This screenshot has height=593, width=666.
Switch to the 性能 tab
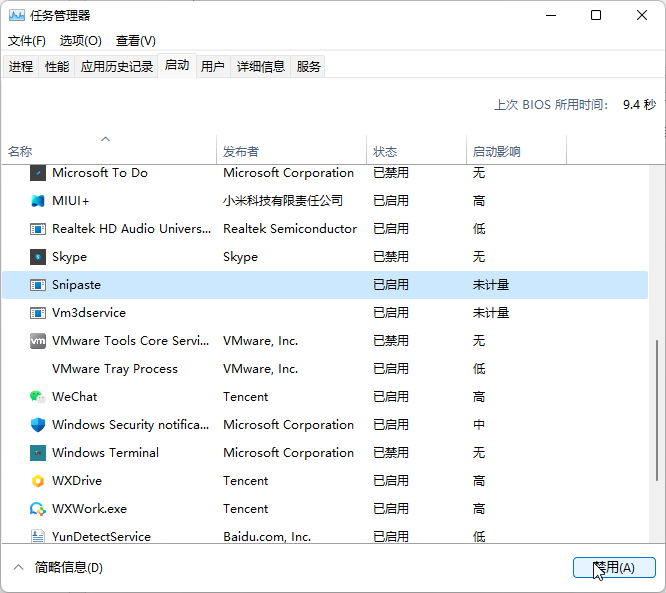[x=57, y=67]
